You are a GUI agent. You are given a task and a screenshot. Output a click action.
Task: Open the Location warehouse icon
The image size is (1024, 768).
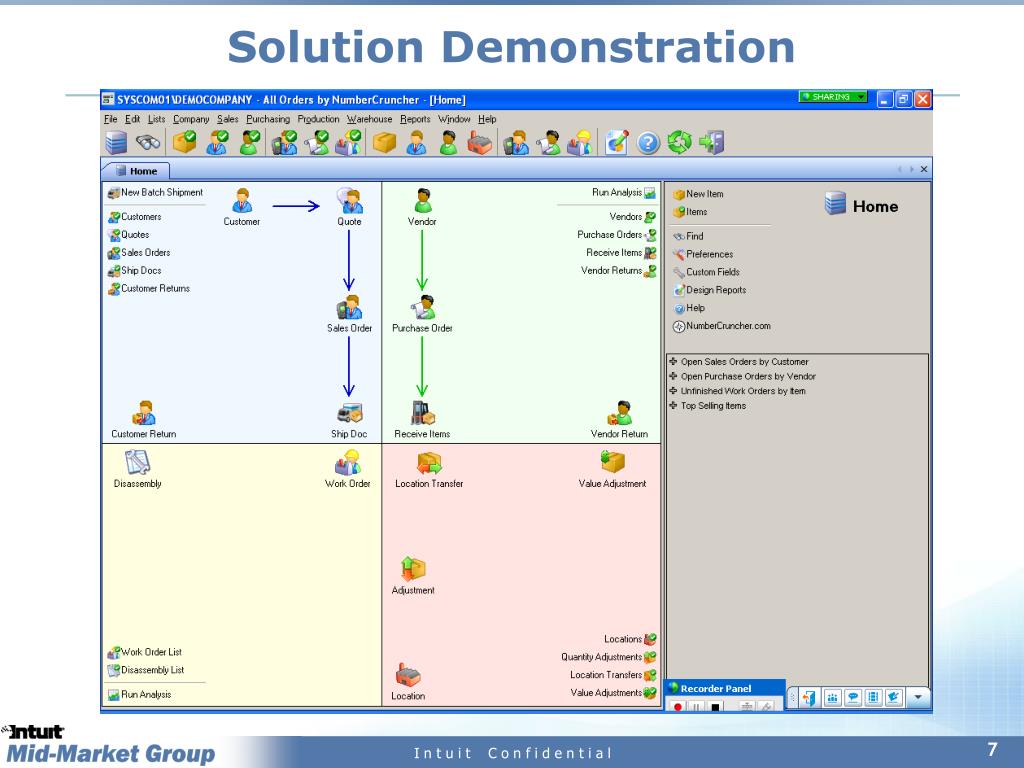tap(408, 675)
